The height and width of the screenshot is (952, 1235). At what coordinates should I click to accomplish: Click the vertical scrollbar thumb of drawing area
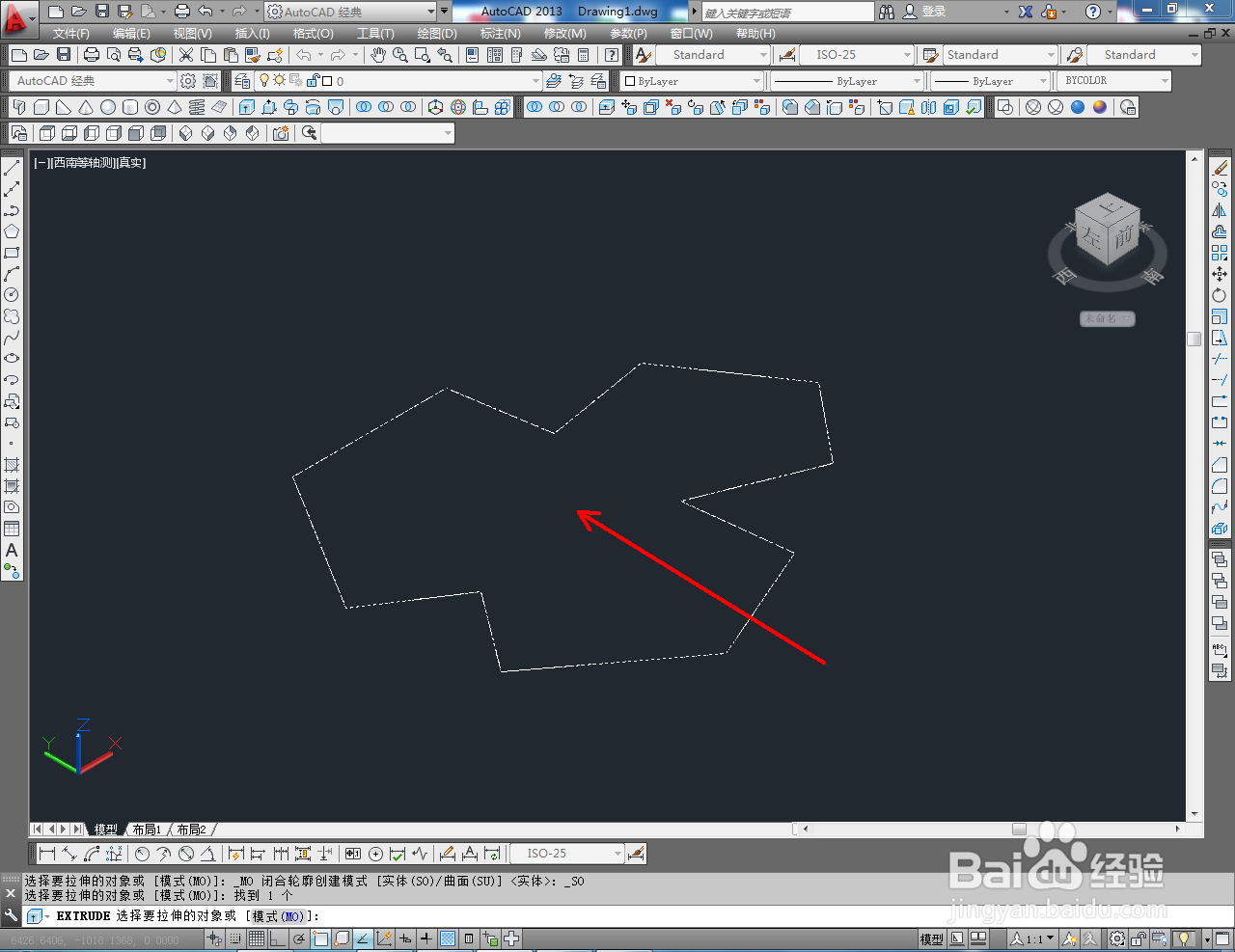coord(1194,339)
